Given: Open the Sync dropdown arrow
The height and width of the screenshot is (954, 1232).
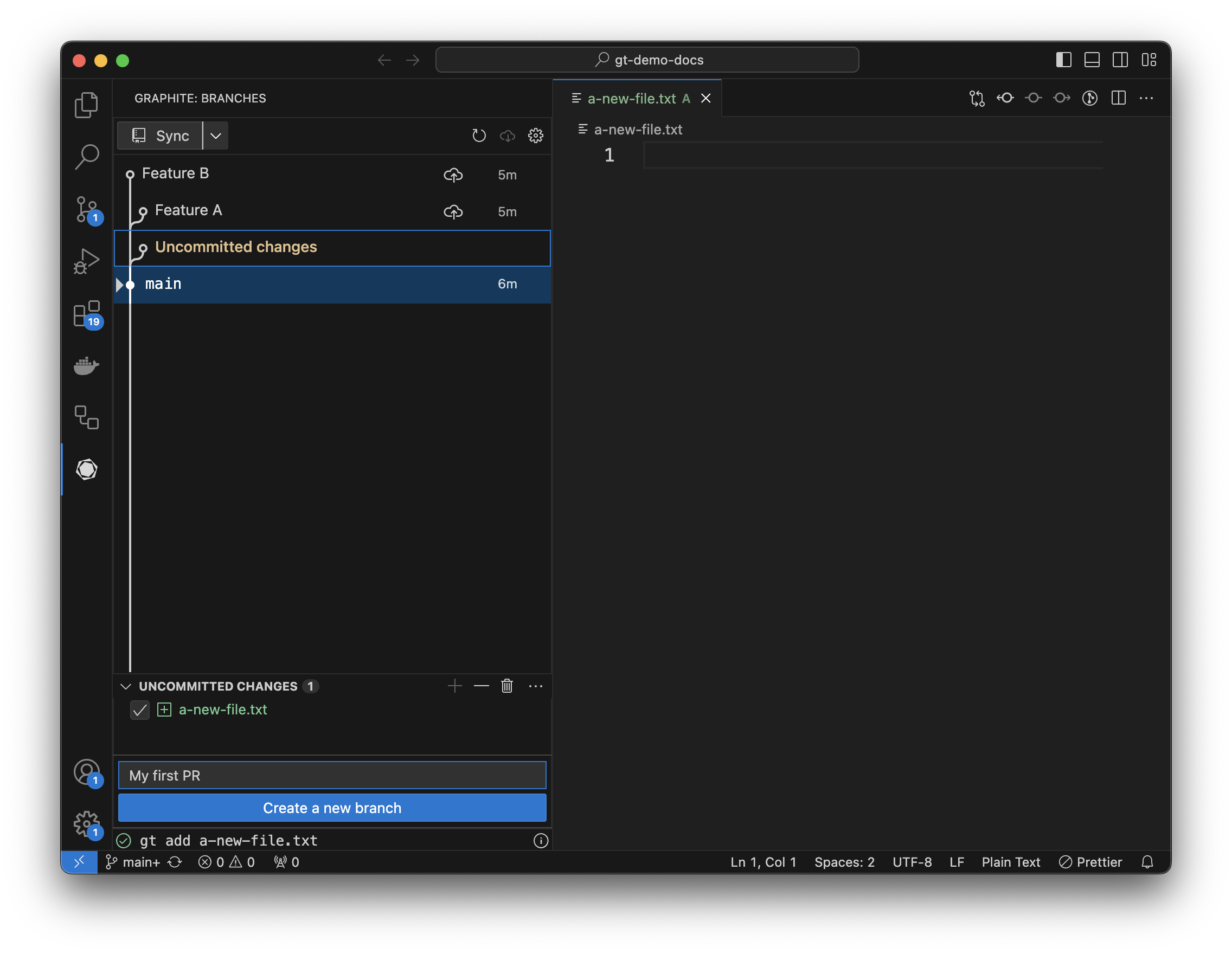Looking at the screenshot, I should pos(215,136).
